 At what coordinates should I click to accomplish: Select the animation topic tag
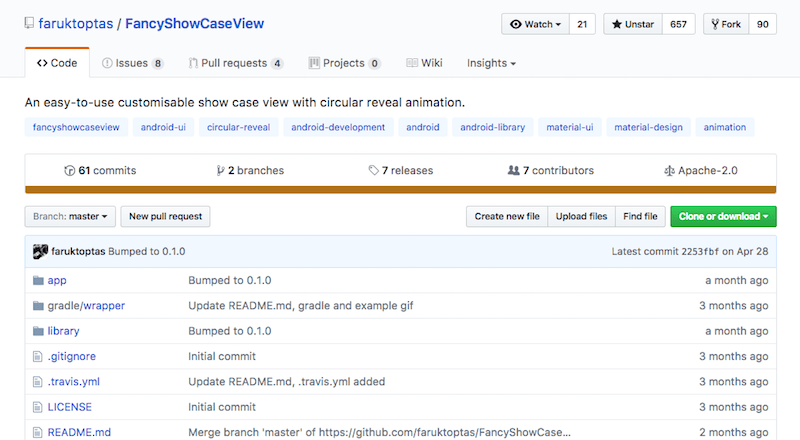[x=725, y=127]
